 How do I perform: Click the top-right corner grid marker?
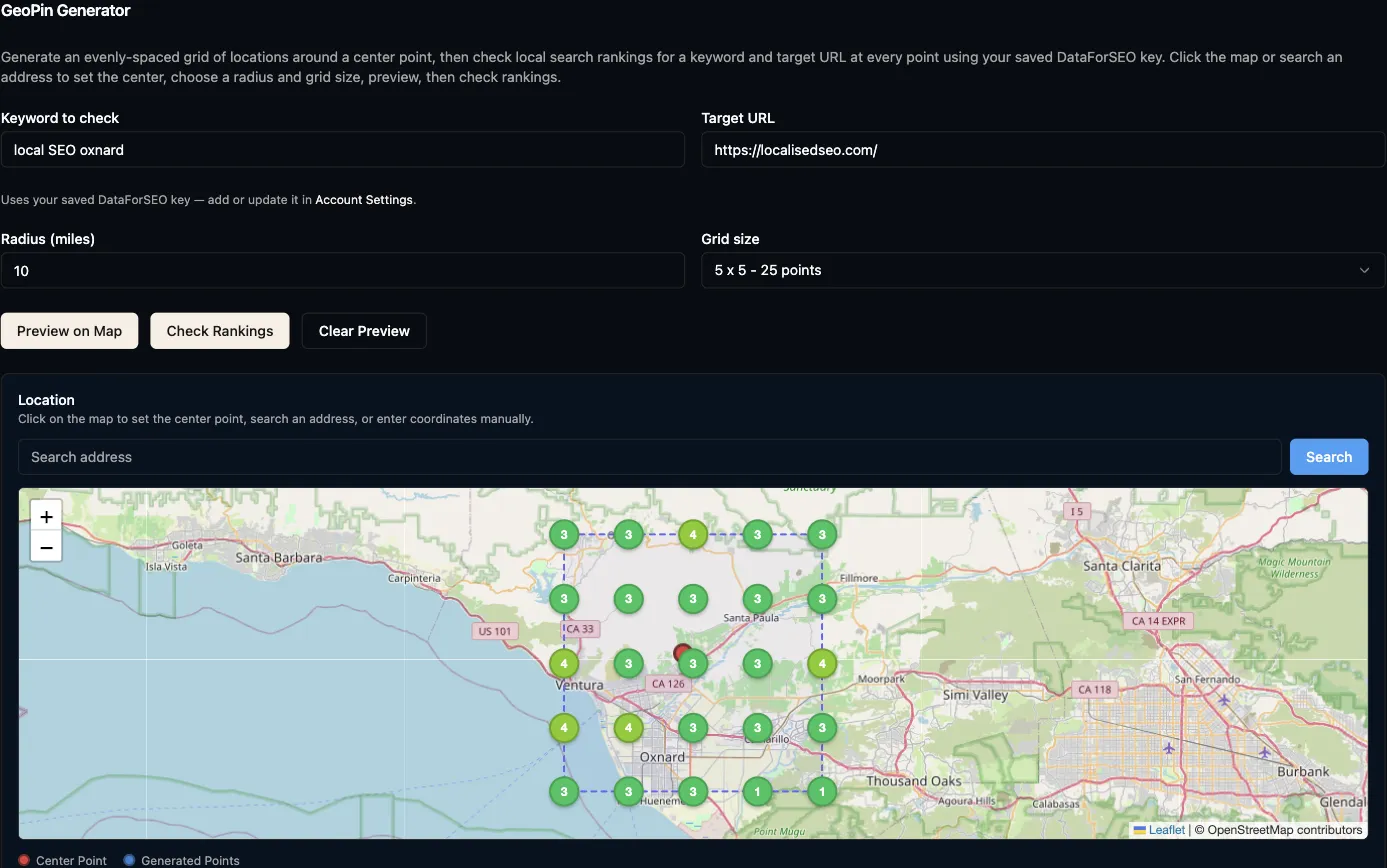(x=822, y=535)
